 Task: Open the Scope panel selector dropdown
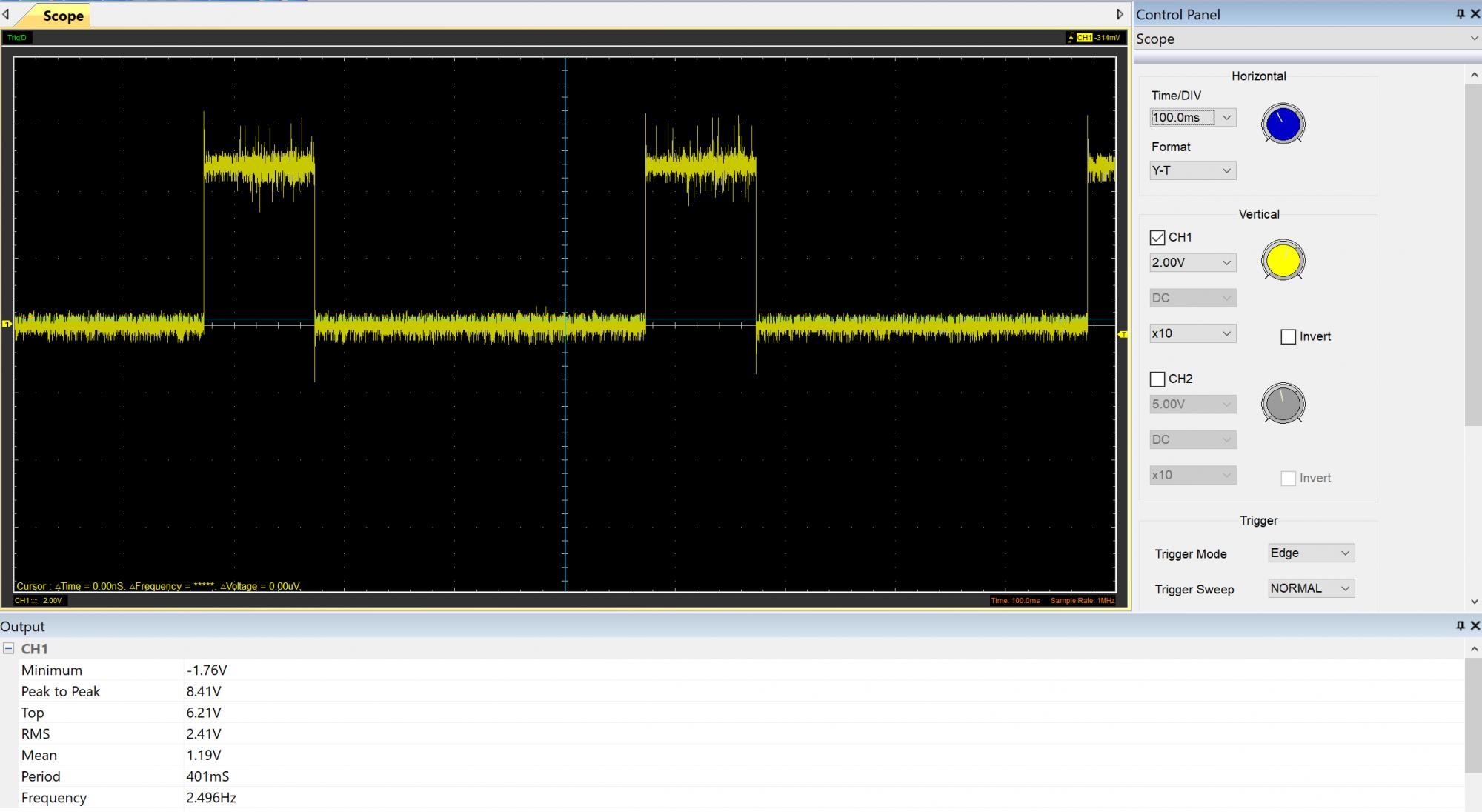tap(1473, 39)
